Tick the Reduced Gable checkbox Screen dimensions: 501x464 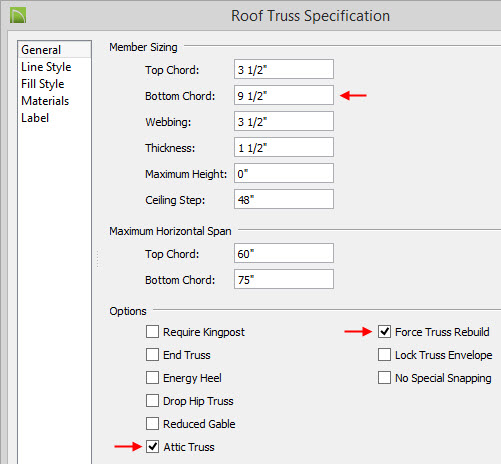tap(152, 424)
